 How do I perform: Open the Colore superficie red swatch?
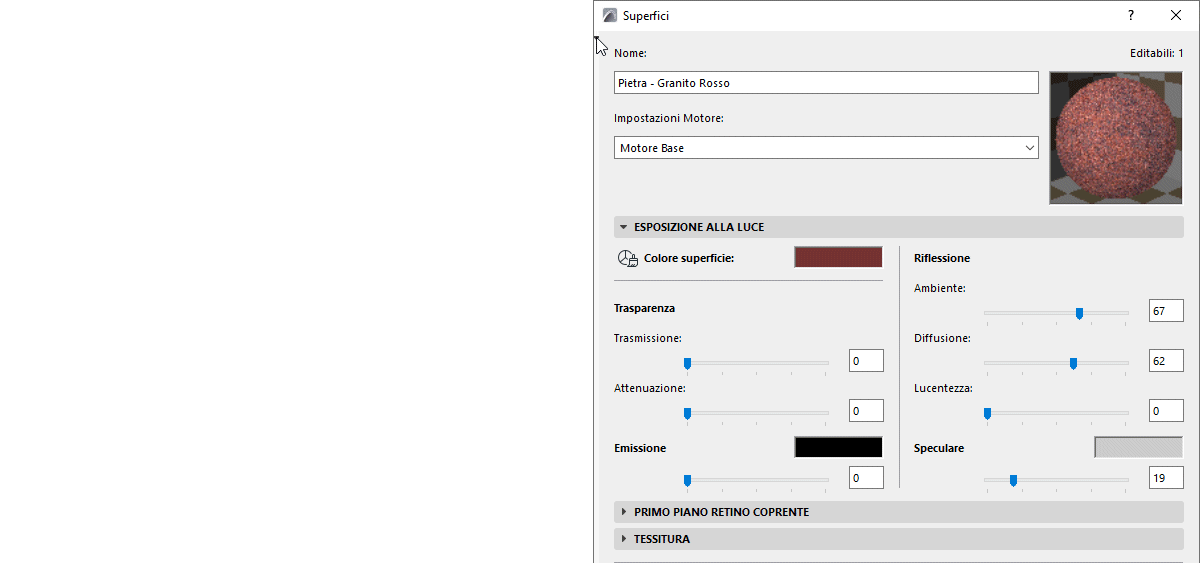(x=838, y=257)
